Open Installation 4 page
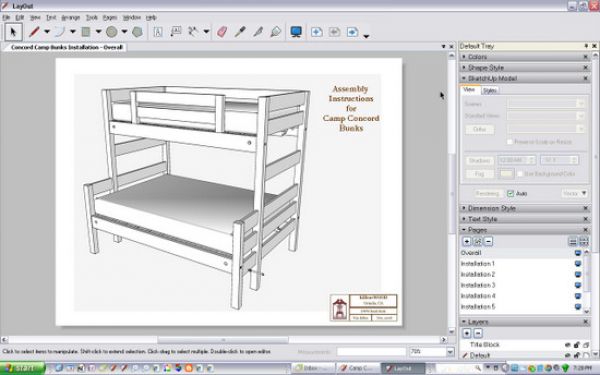This screenshot has width=600, height=375. [x=478, y=296]
